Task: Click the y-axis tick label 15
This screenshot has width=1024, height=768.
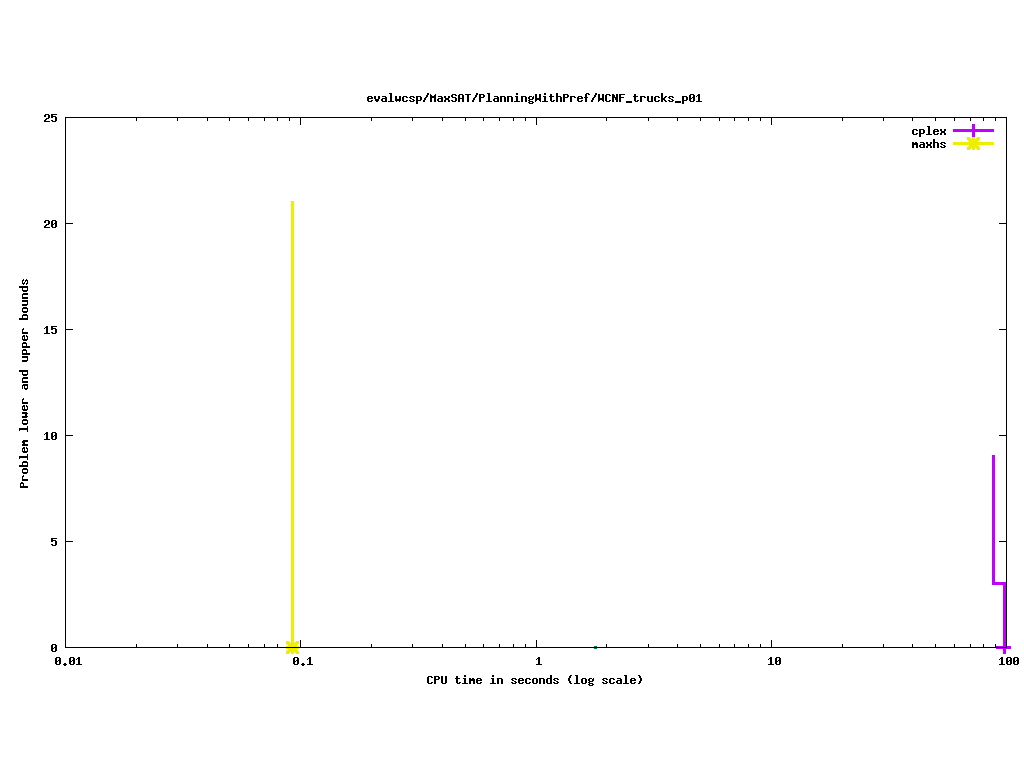Action: [x=49, y=330]
